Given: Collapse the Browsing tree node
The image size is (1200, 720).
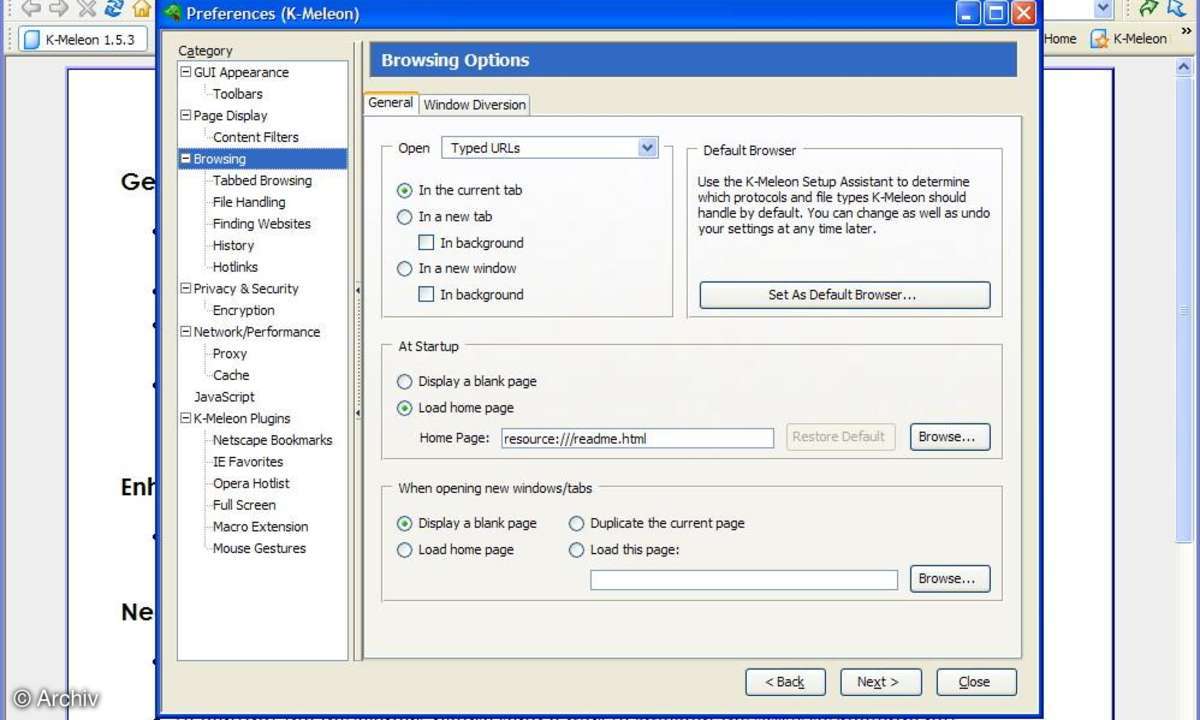Looking at the screenshot, I should click(x=185, y=159).
